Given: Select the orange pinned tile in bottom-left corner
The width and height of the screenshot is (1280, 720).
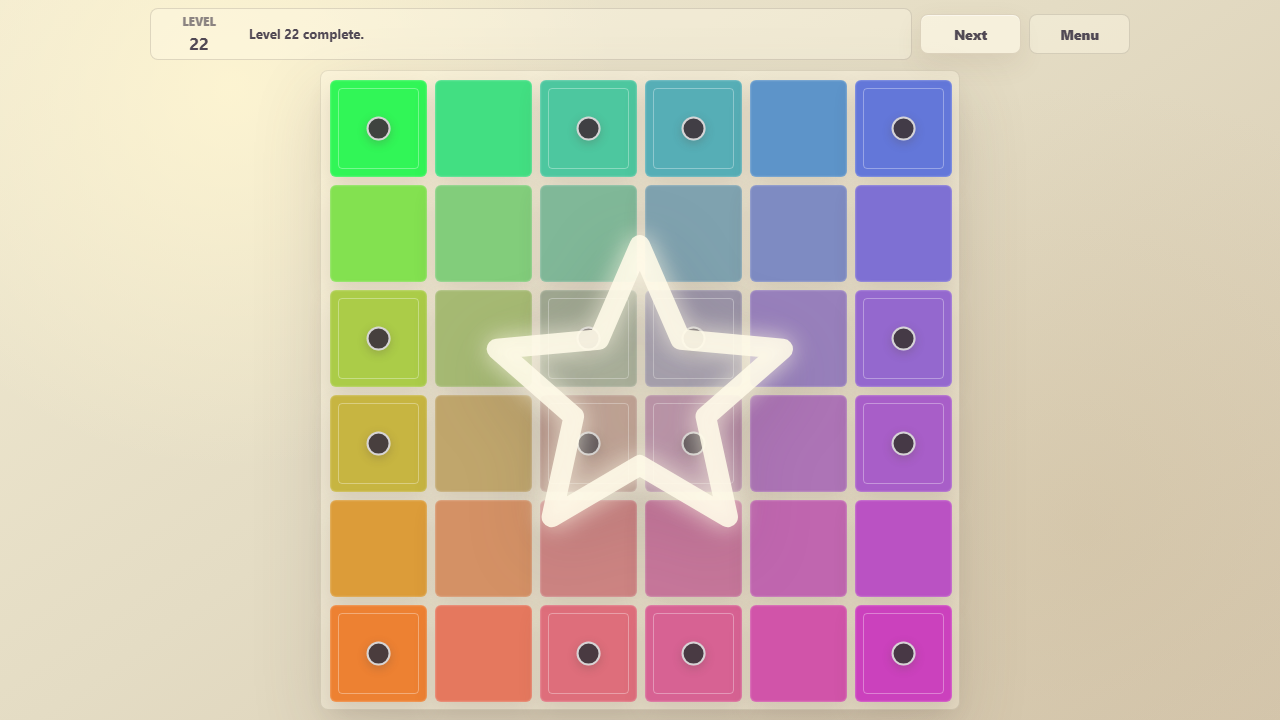Looking at the screenshot, I should coord(378,653).
